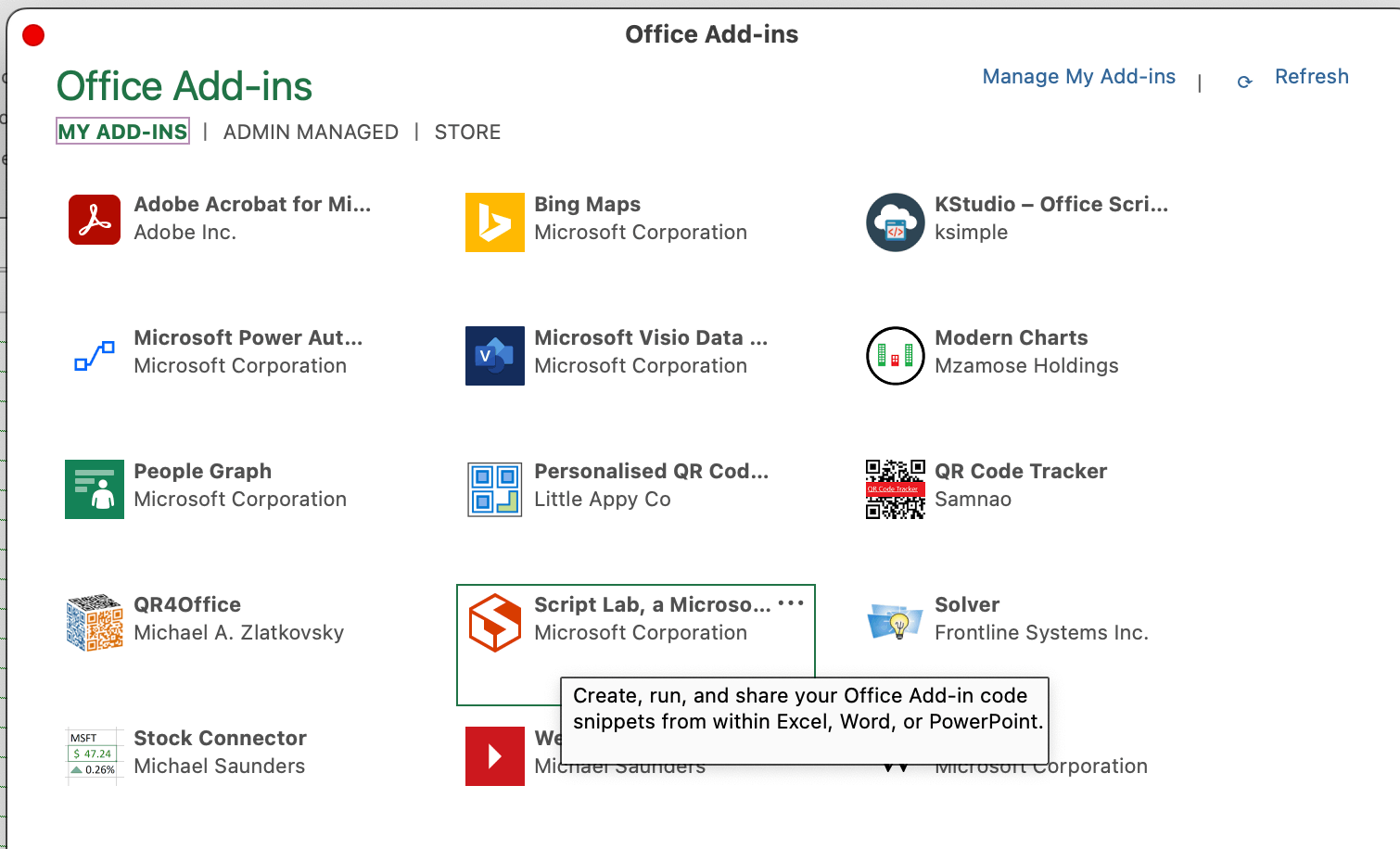Select the 'Microsoft Power Aut...' title

coord(248,337)
